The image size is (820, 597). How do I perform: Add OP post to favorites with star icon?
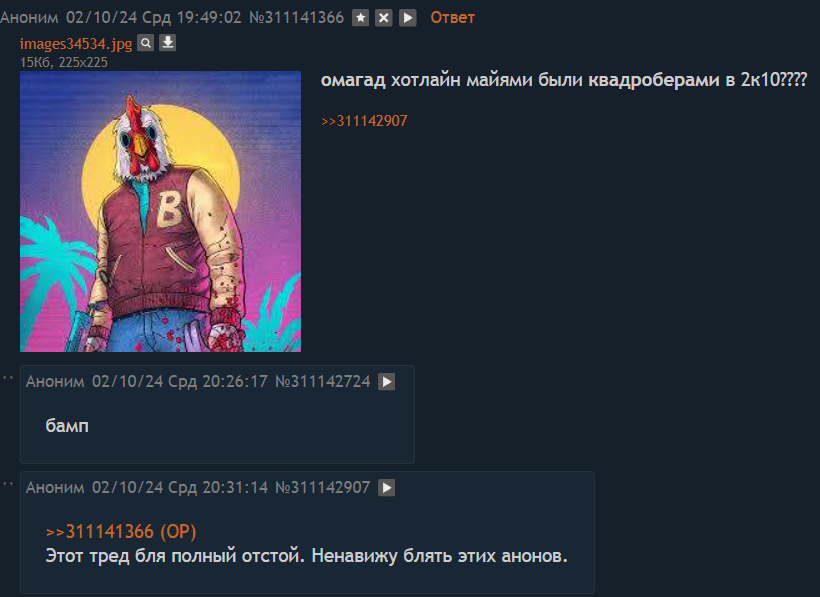[360, 18]
